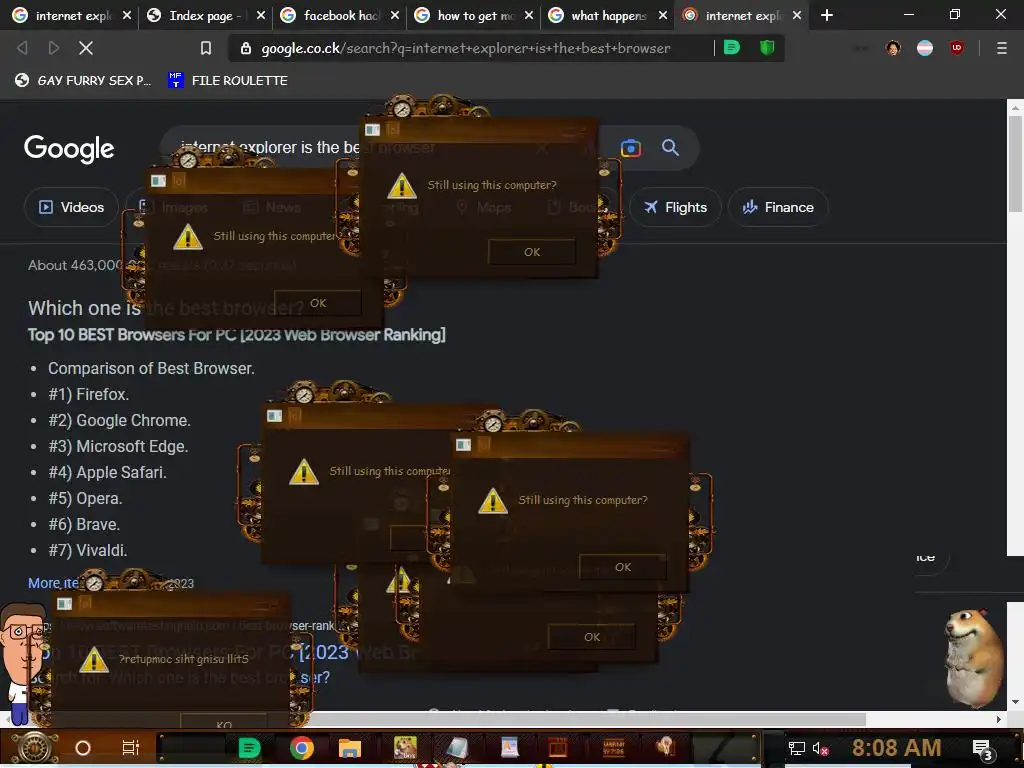Click the vertical scrollbar thumb
This screenshot has height=768, width=1024.
[1015, 164]
